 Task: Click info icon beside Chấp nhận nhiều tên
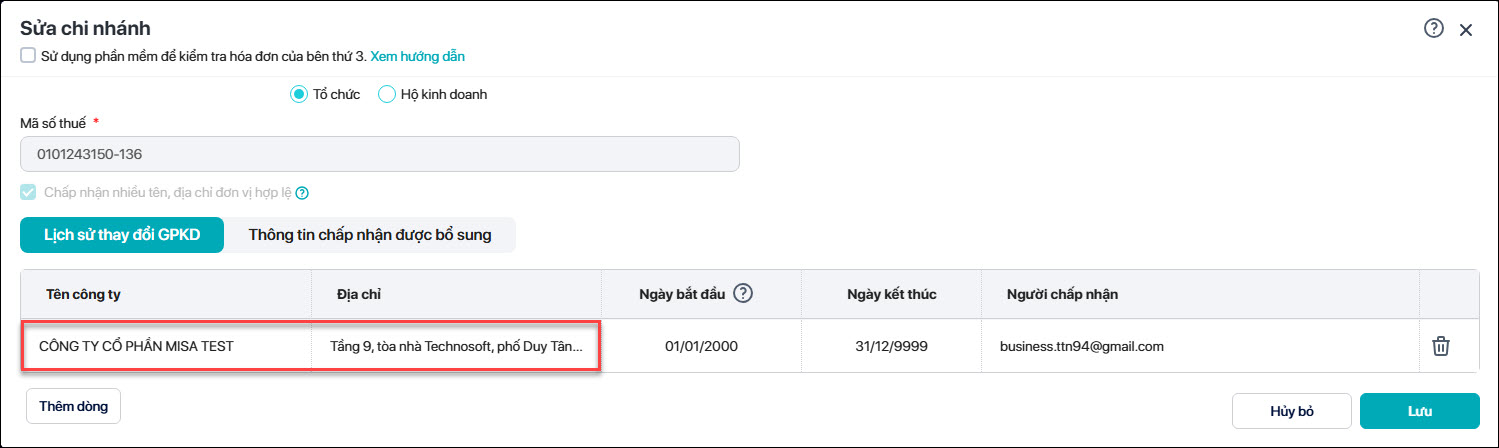point(302,193)
